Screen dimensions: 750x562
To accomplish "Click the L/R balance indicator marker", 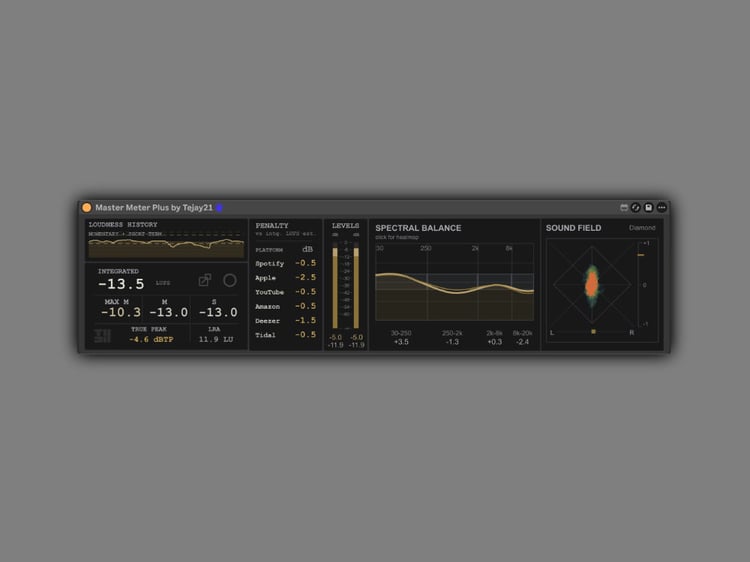I will pyautogui.click(x=593, y=331).
